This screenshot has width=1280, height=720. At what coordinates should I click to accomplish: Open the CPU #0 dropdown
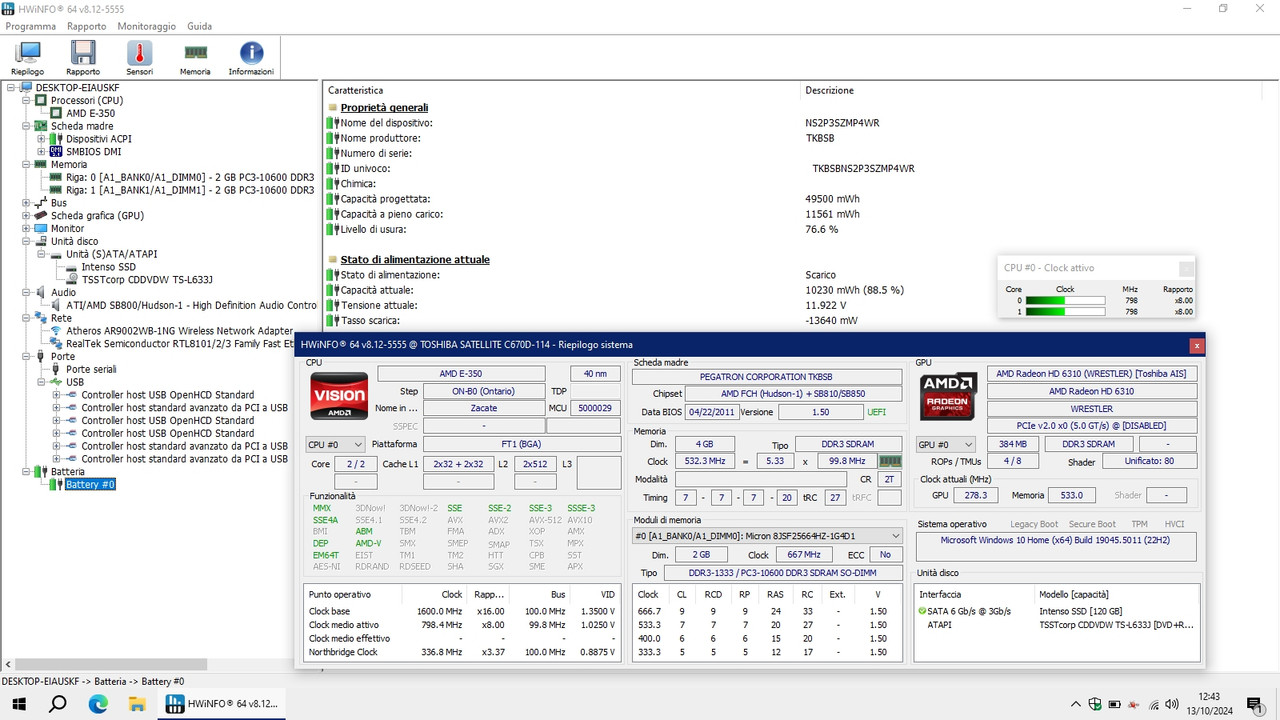335,444
